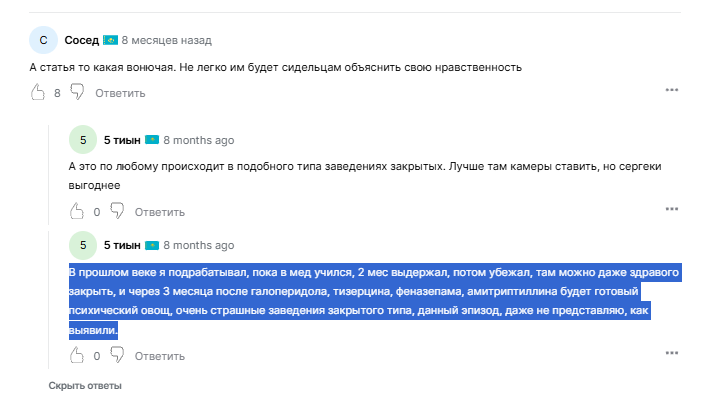Open more options on first reply
Viewport: 706px width, 400px height.
pos(672,210)
